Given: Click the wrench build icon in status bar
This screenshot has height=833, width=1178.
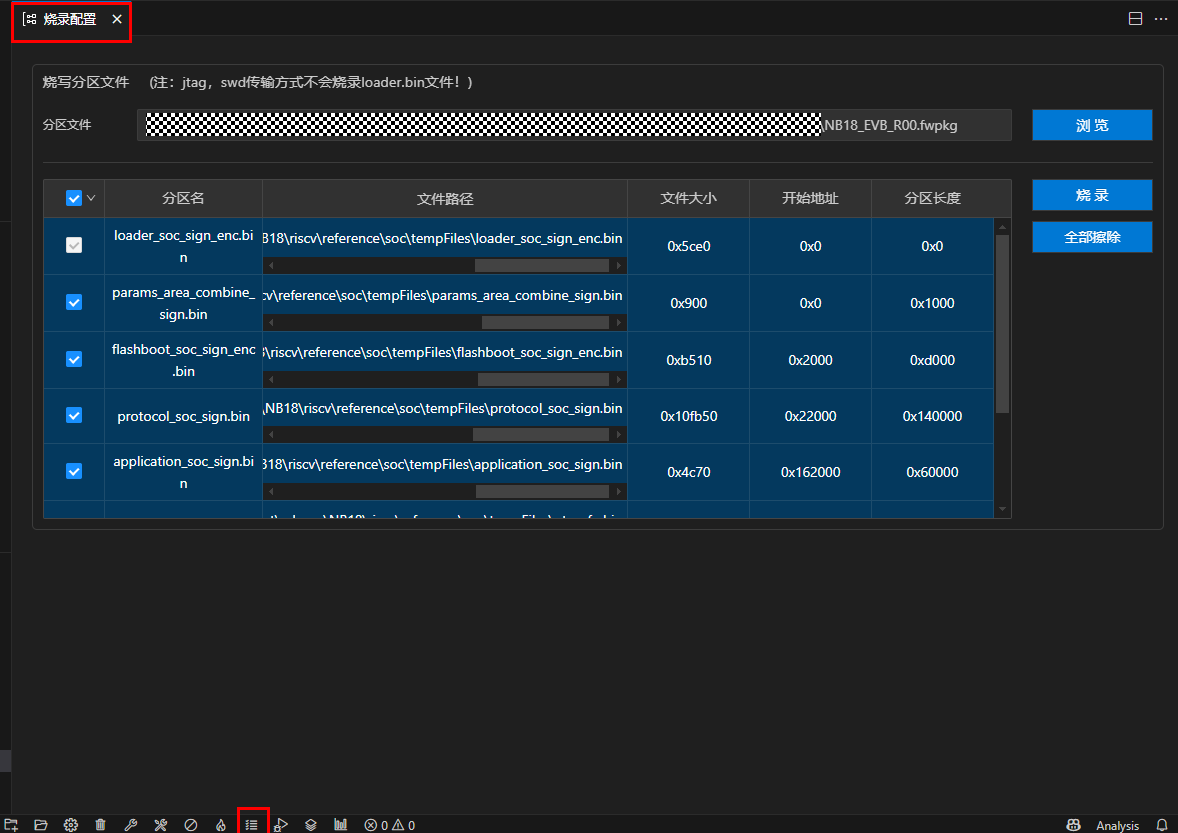Looking at the screenshot, I should click(x=131, y=825).
